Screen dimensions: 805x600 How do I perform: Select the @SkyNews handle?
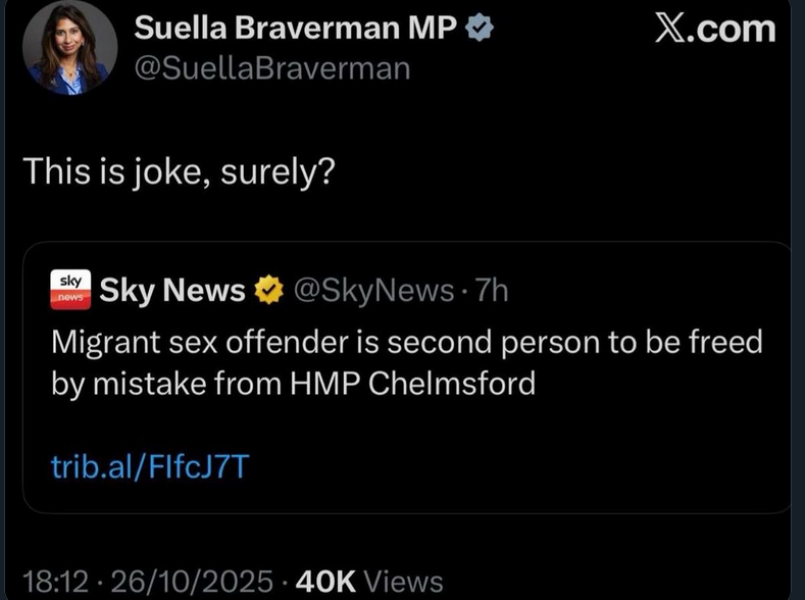pyautogui.click(x=372, y=290)
